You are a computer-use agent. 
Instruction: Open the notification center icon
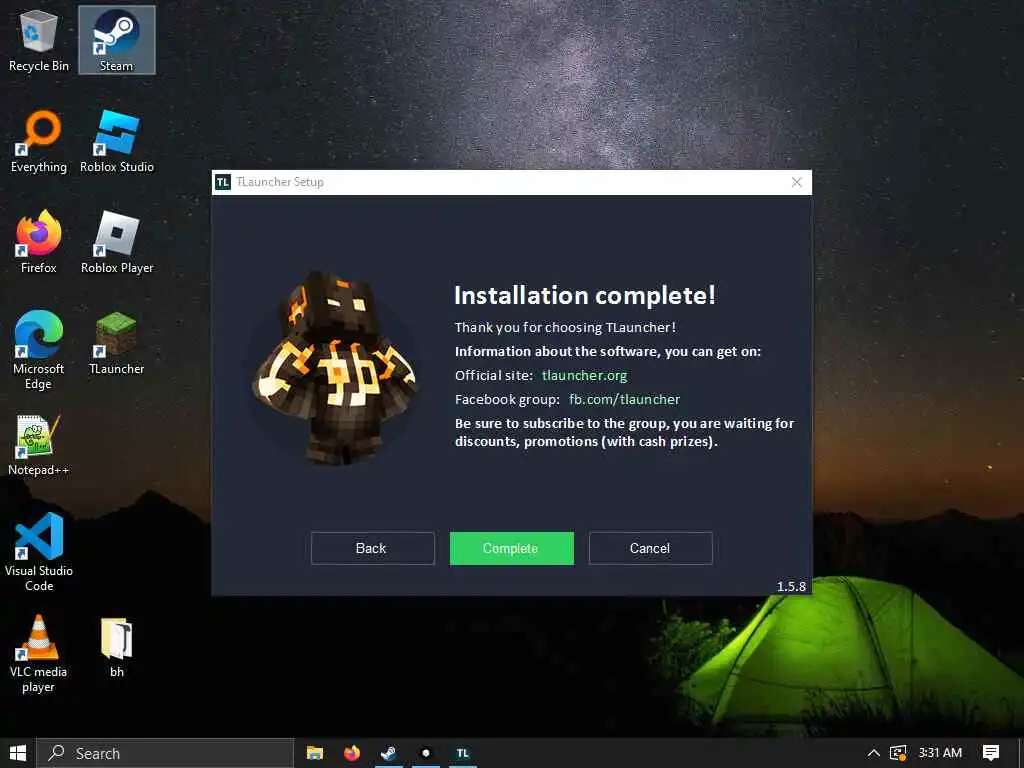[991, 753]
